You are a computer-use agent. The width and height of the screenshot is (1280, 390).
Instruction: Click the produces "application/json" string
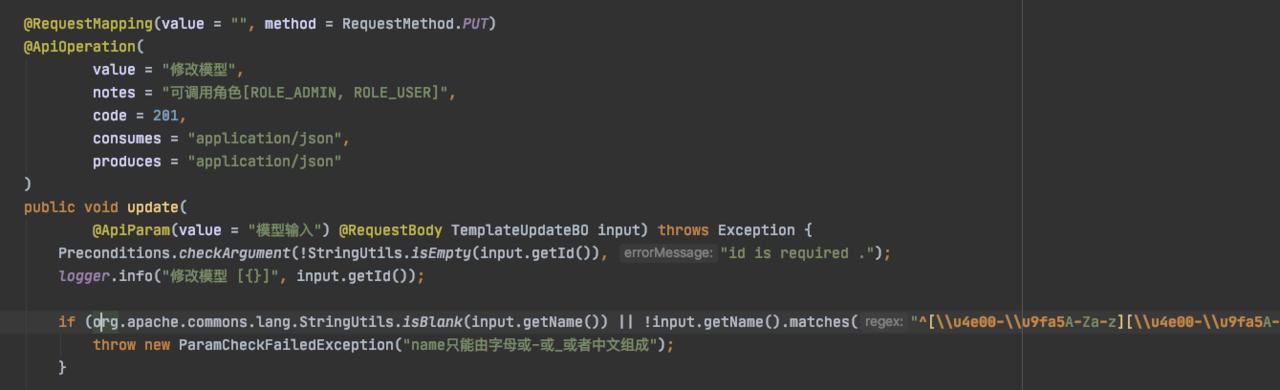pyautogui.click(x=265, y=161)
